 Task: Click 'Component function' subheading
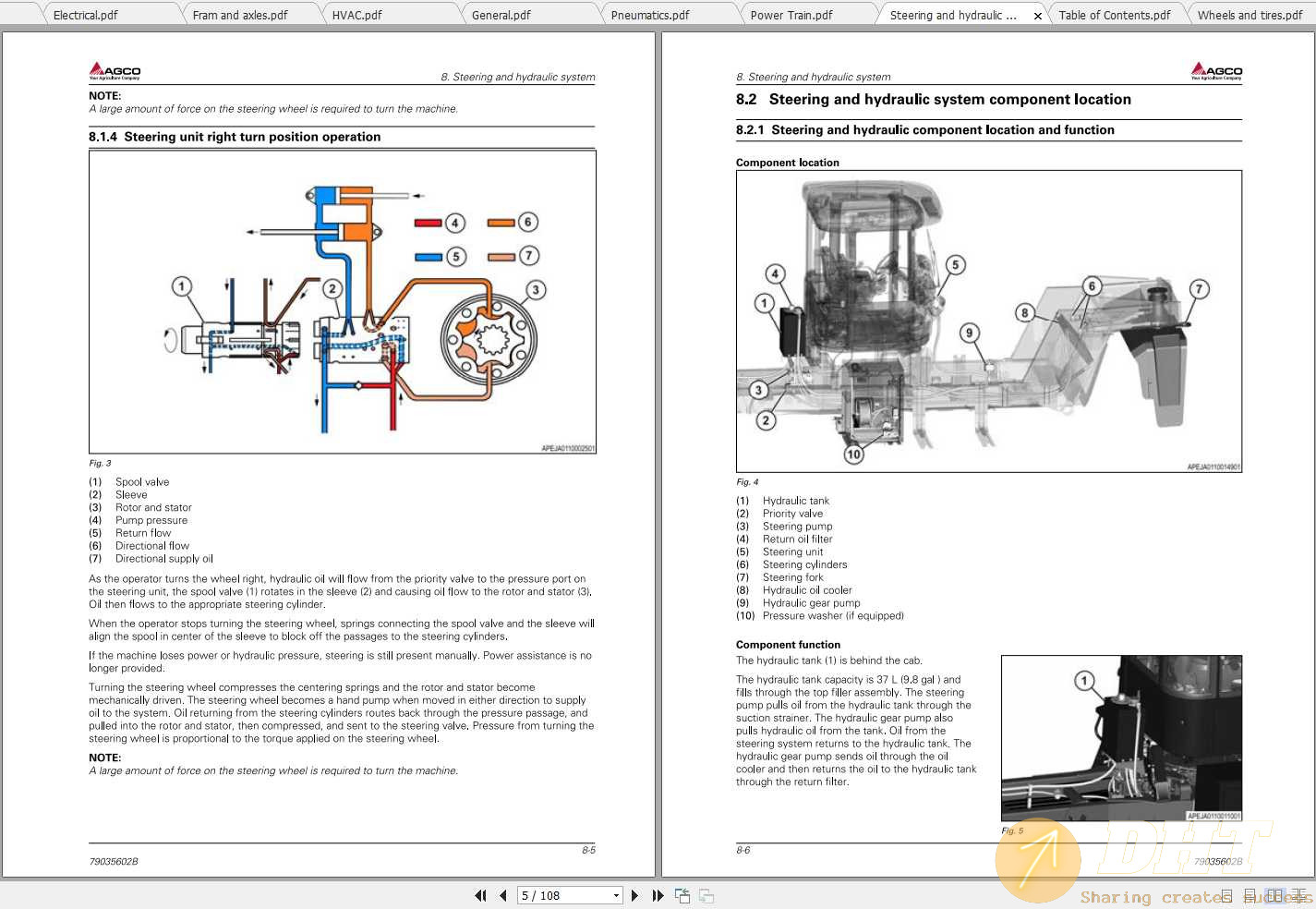788,645
